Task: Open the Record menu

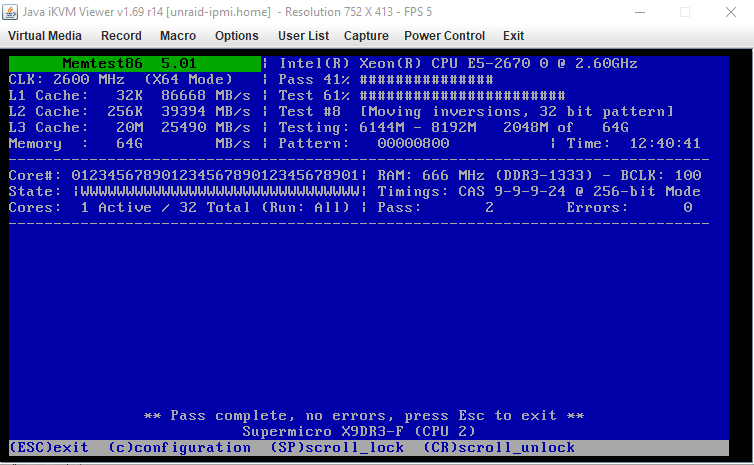Action: tap(121, 36)
